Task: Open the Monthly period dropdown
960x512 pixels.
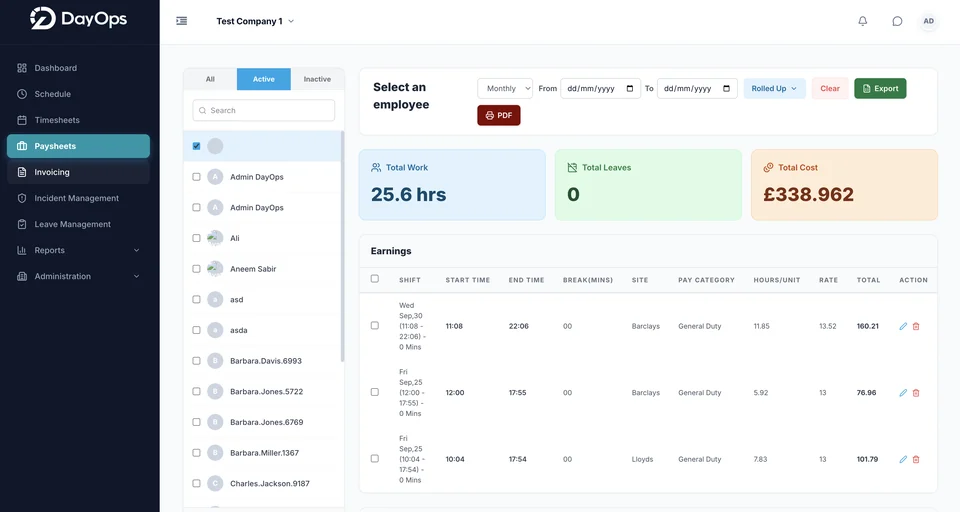Action: [505, 88]
